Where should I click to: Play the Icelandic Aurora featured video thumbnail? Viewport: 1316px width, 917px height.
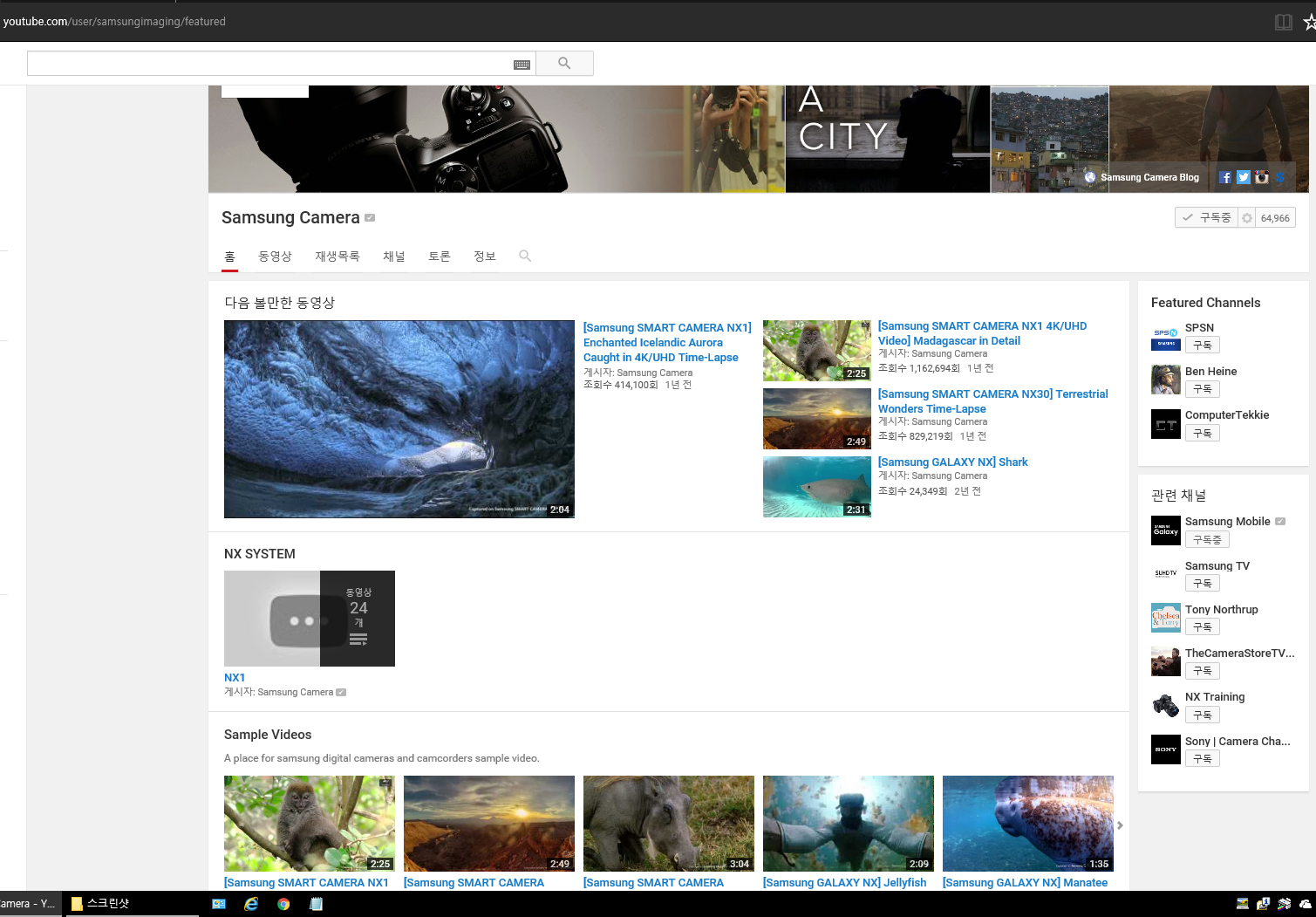[399, 419]
